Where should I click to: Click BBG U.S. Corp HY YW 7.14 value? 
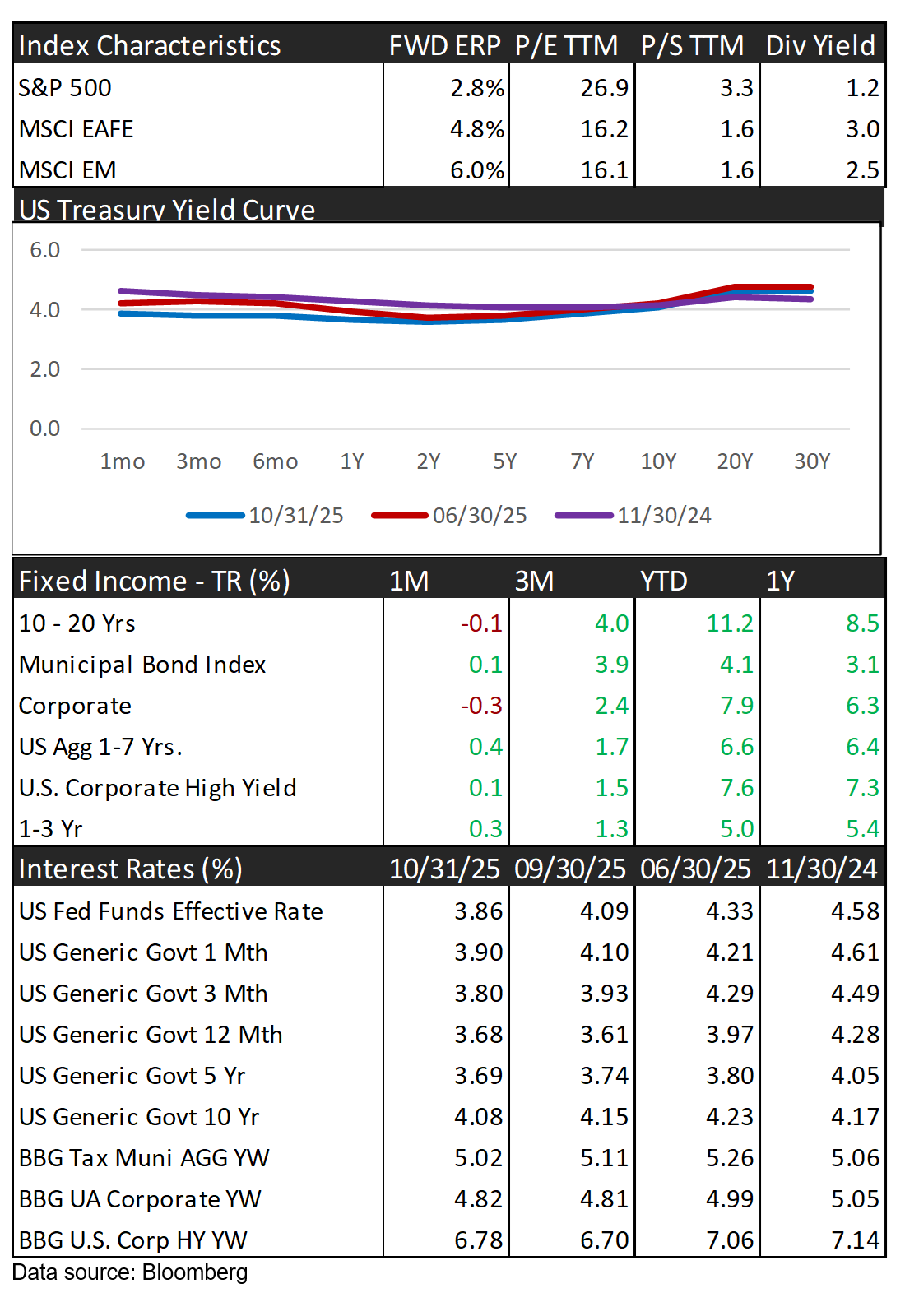(855, 1240)
